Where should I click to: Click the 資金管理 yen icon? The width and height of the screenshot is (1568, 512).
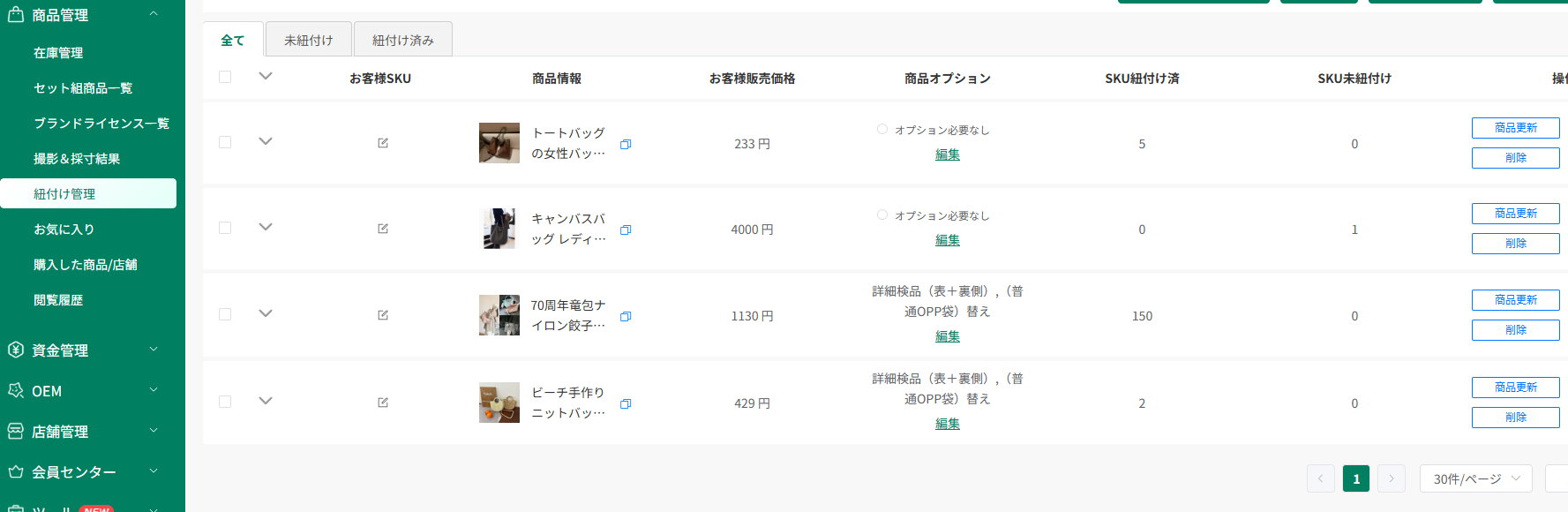tap(16, 350)
